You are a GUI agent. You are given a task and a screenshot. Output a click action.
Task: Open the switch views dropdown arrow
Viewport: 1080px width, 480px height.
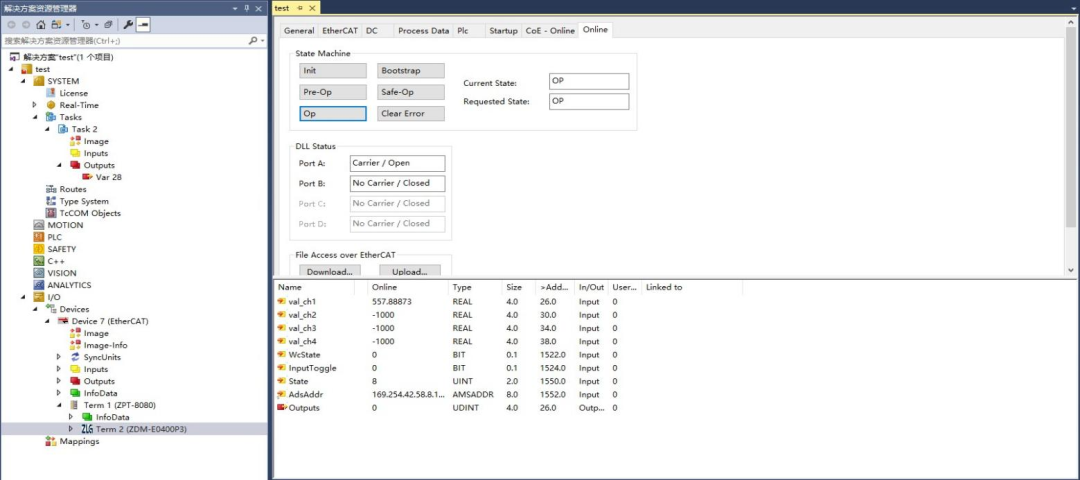tap(67, 25)
